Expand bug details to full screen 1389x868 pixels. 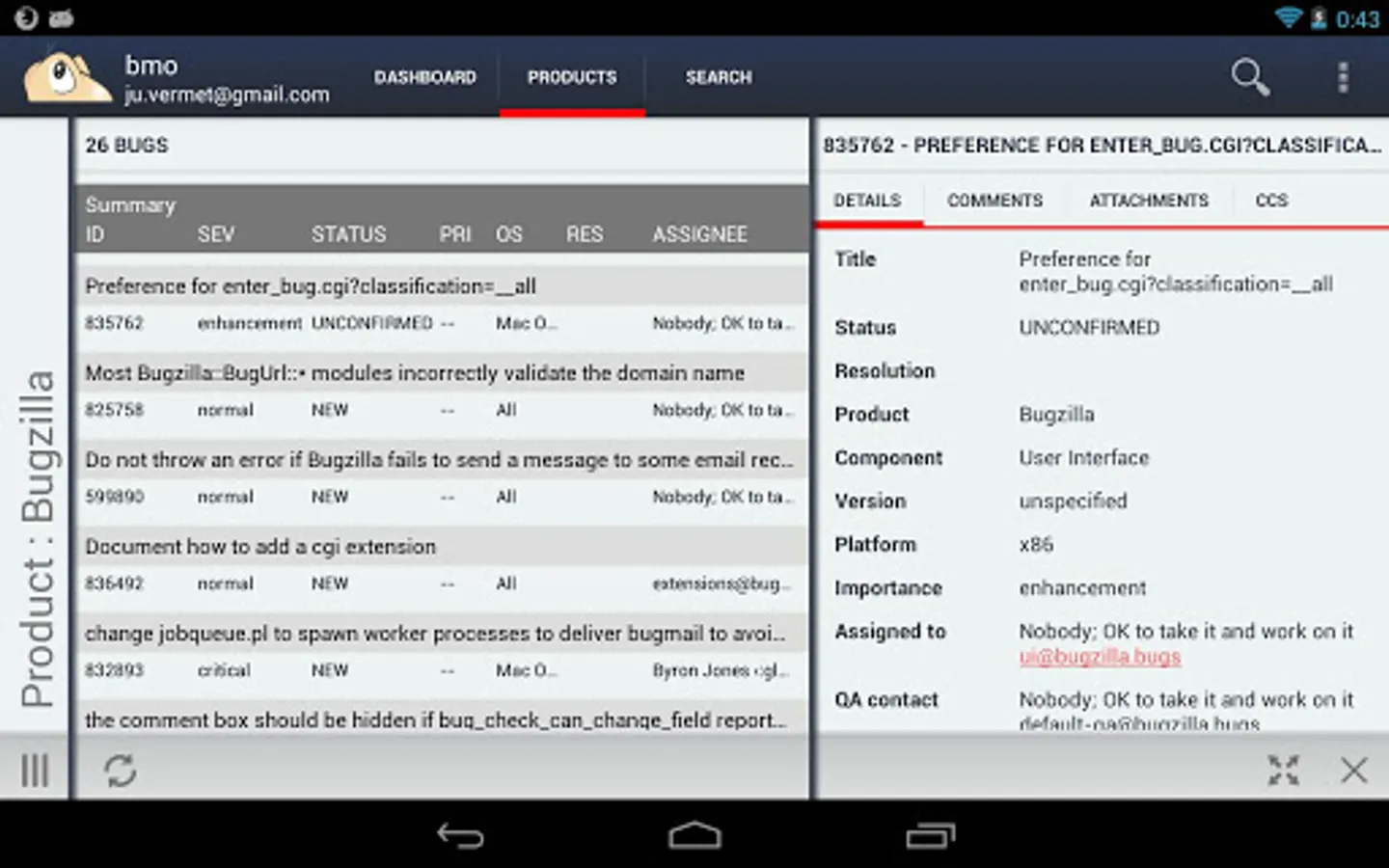tap(1283, 770)
